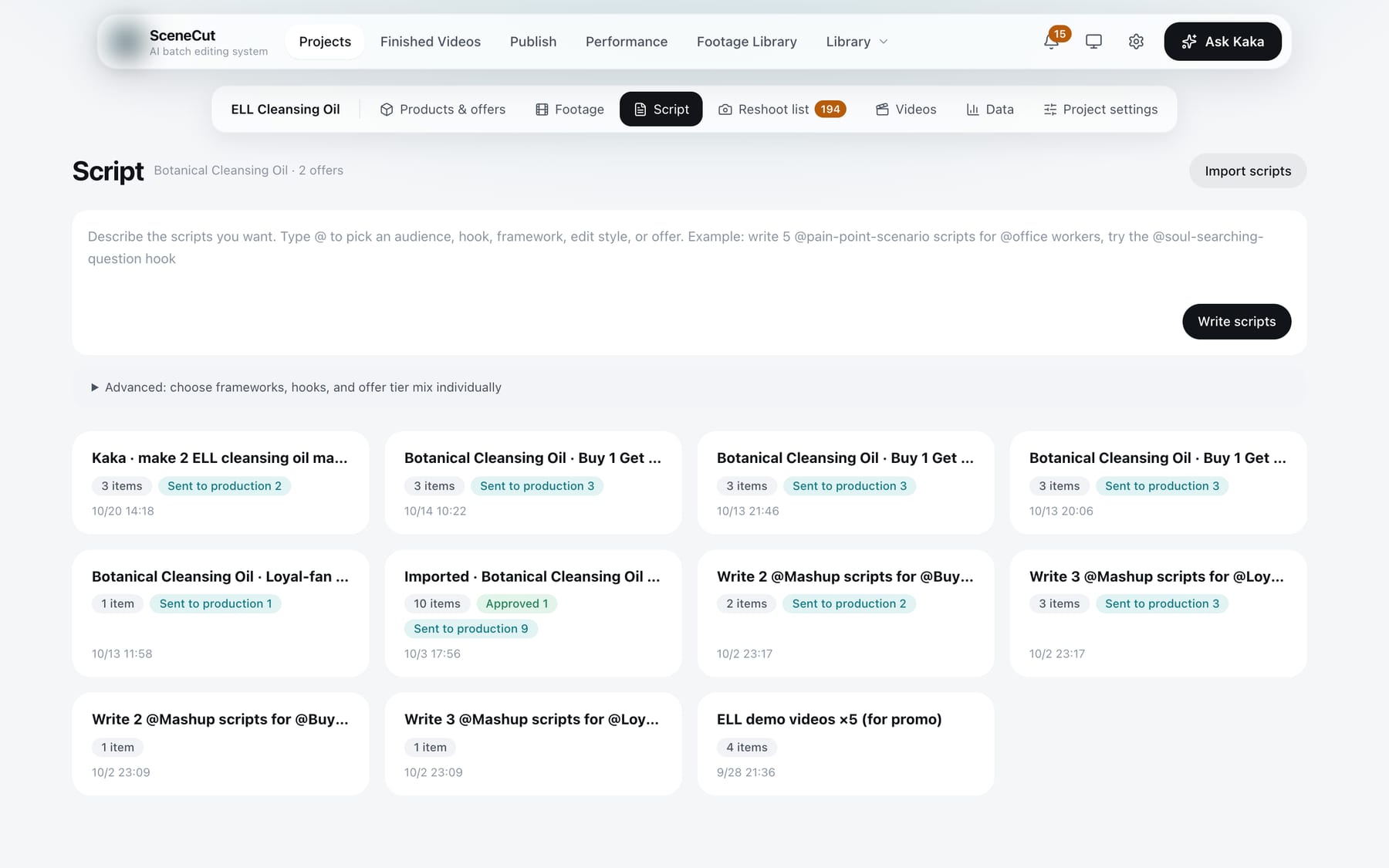Click the ELL Cleansing Oil project name
Screen dimensions: 1389x868
point(286,110)
